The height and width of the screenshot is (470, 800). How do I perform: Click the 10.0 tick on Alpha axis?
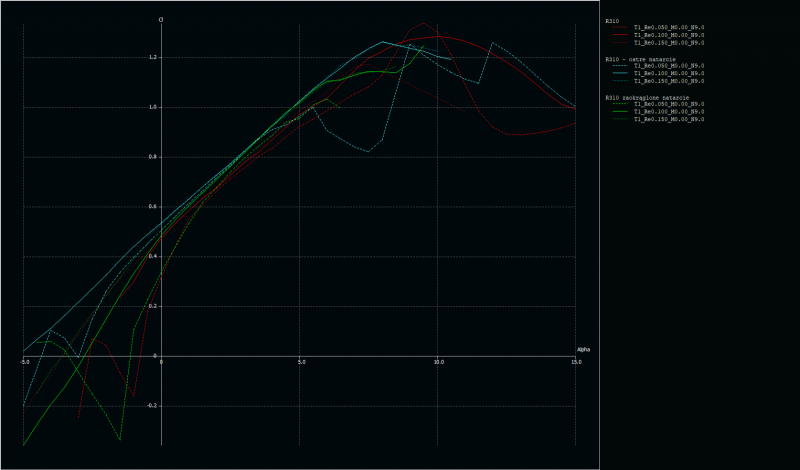click(438, 362)
